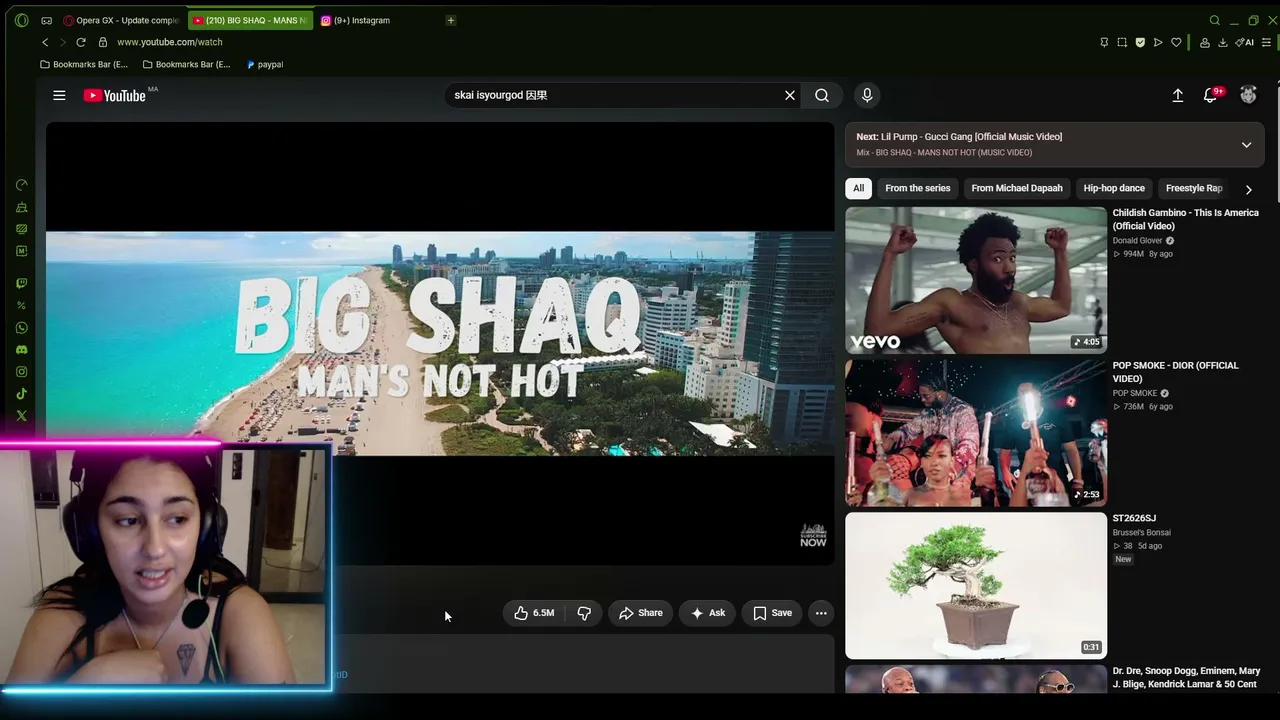Click the Share button under video

tap(641, 613)
